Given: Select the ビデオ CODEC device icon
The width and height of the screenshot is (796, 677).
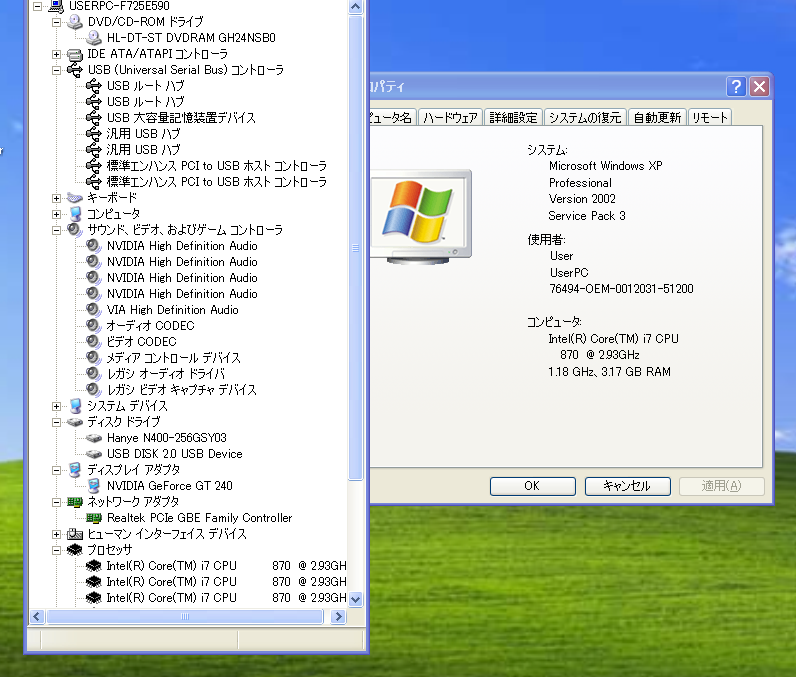Looking at the screenshot, I should pyautogui.click(x=93, y=342).
